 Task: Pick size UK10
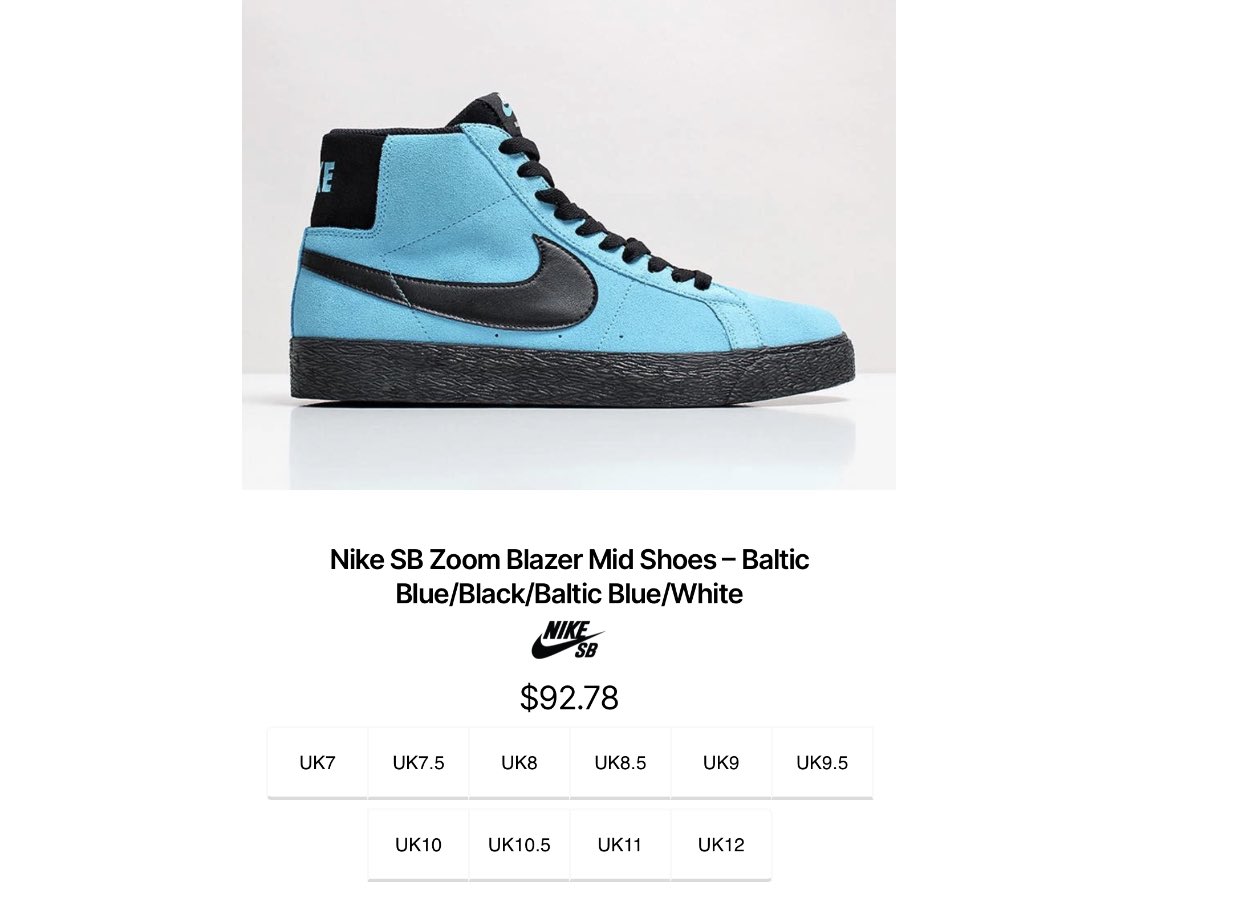418,845
